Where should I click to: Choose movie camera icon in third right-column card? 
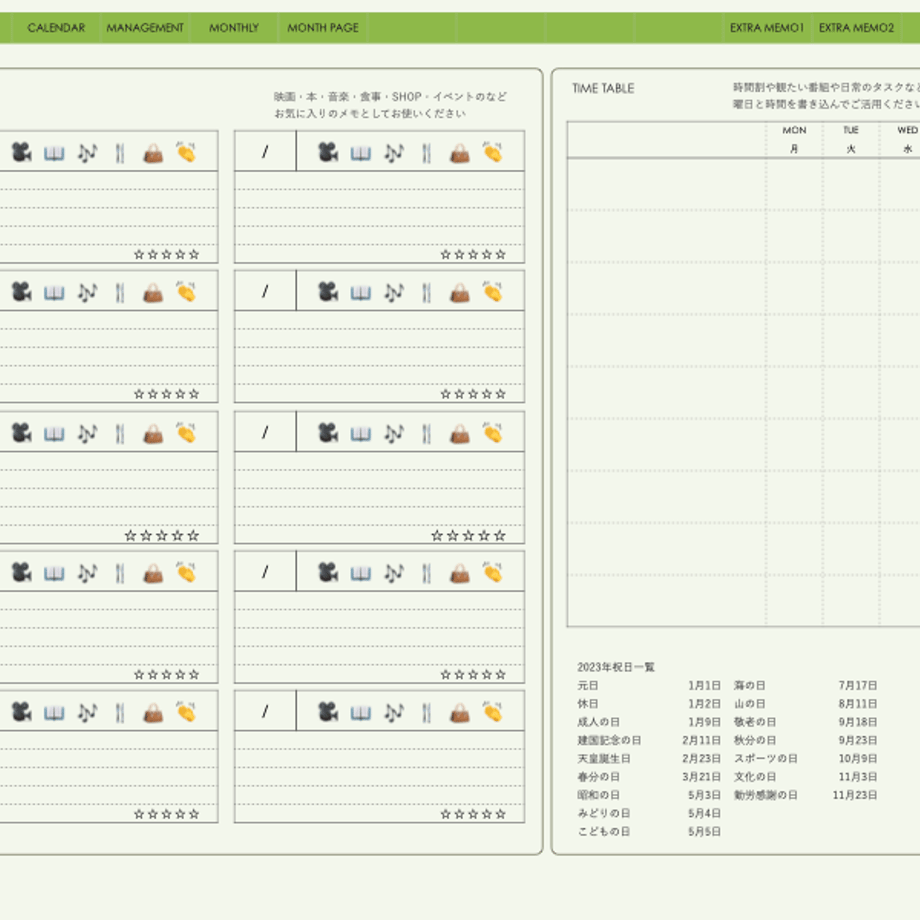328,433
